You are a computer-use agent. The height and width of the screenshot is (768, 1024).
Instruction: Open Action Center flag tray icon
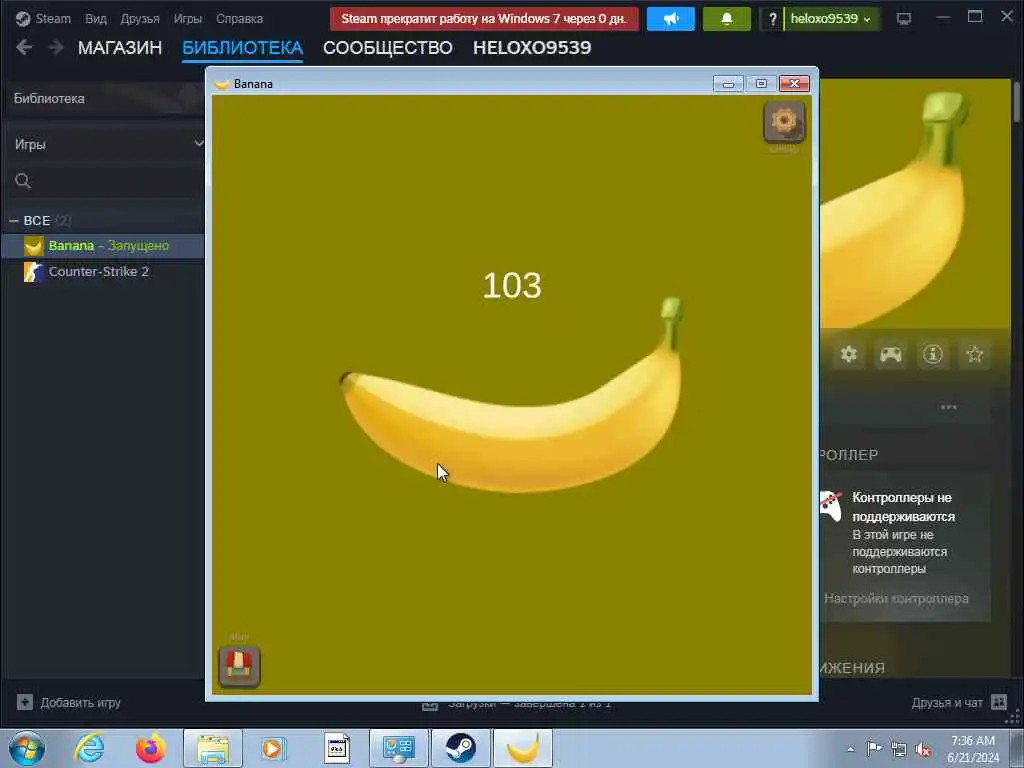click(x=874, y=748)
